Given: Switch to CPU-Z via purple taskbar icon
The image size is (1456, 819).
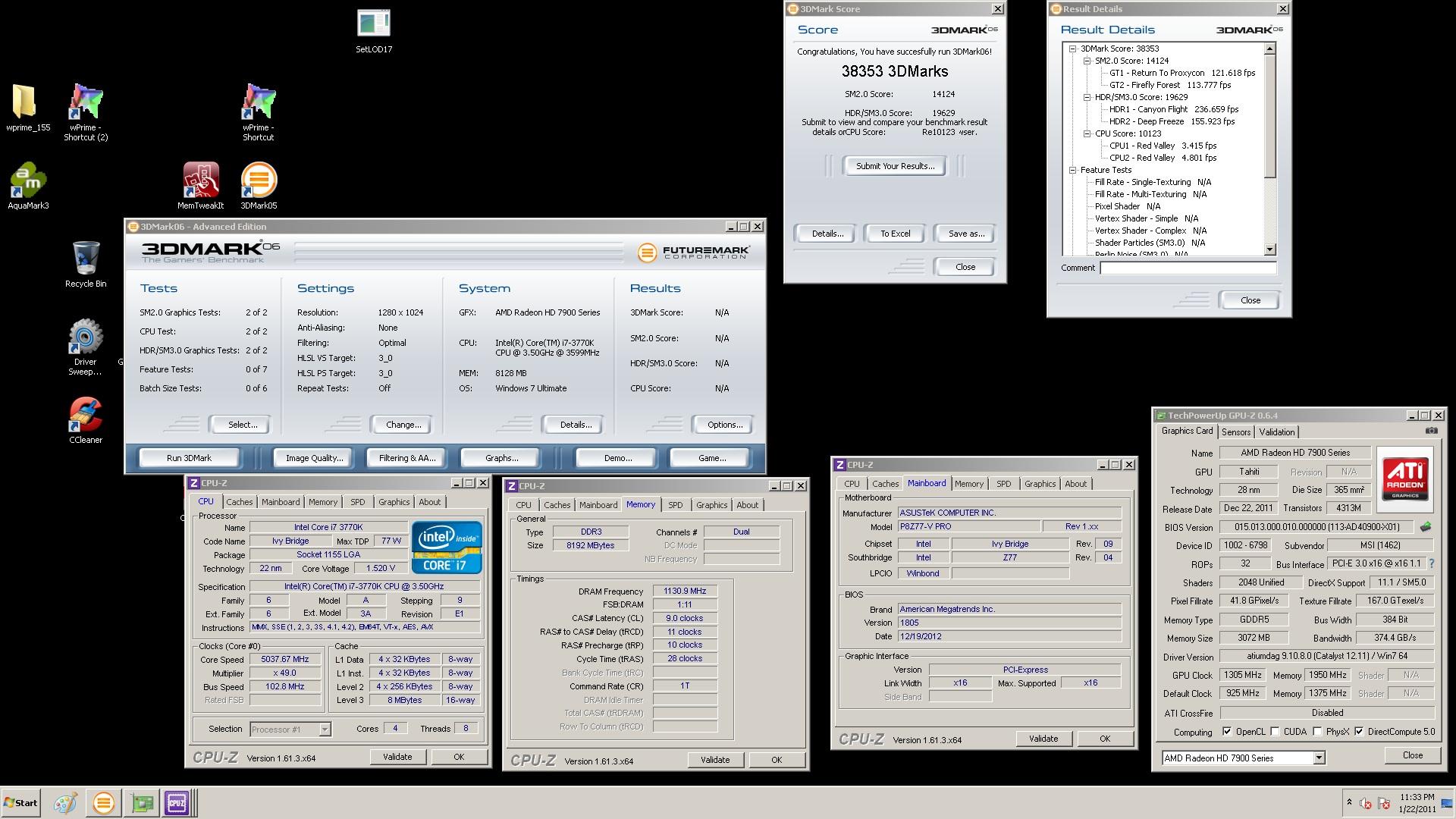Looking at the screenshot, I should 177,802.
